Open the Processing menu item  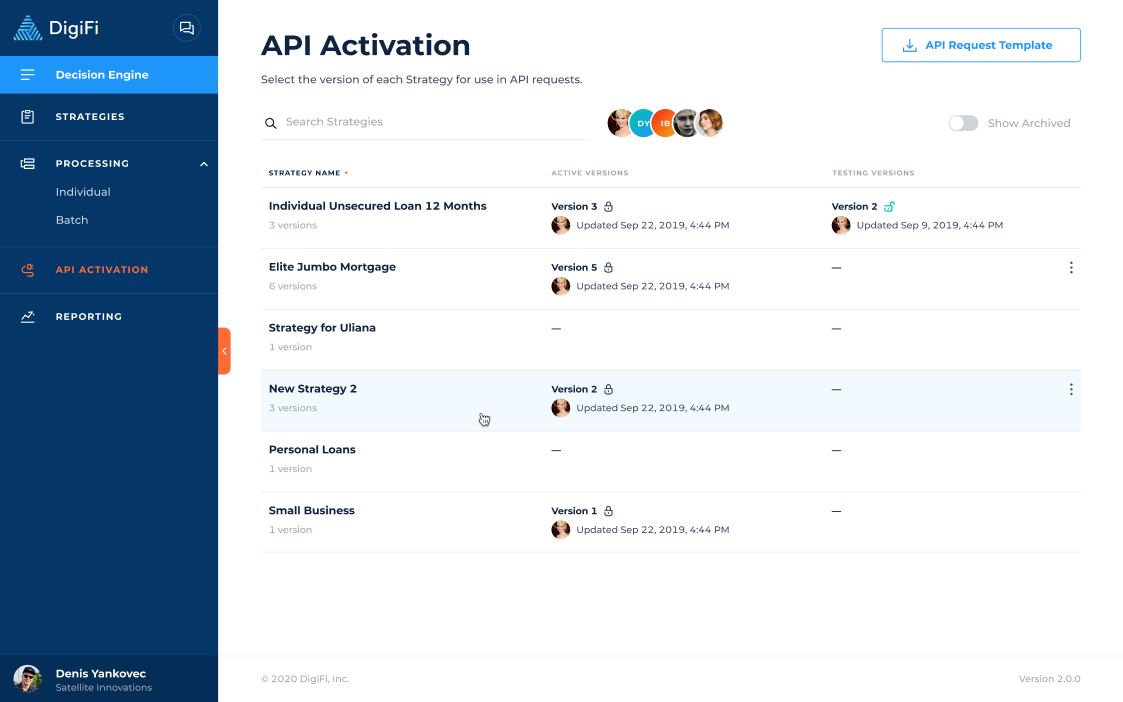pyautogui.click(x=92, y=163)
